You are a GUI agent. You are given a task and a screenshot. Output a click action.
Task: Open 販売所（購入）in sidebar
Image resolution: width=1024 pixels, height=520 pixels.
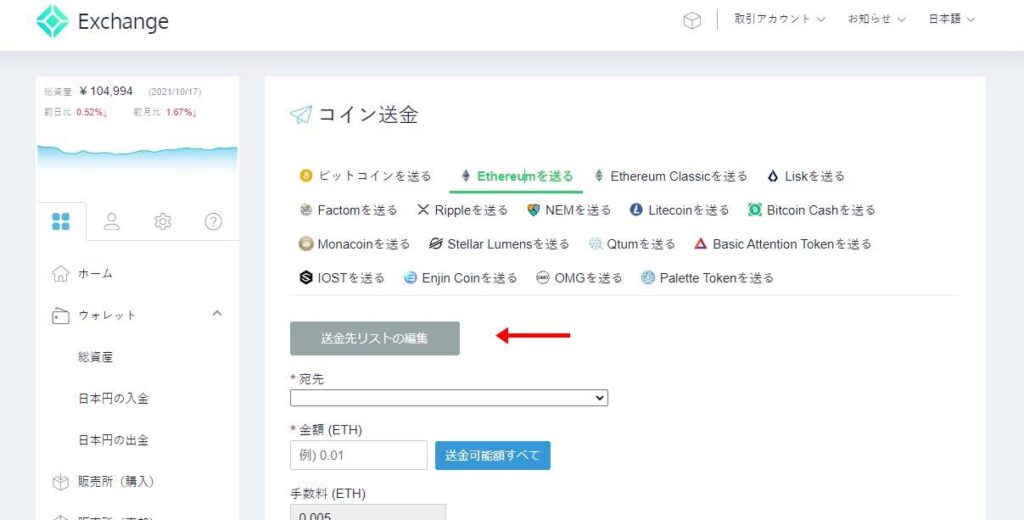coord(116,481)
